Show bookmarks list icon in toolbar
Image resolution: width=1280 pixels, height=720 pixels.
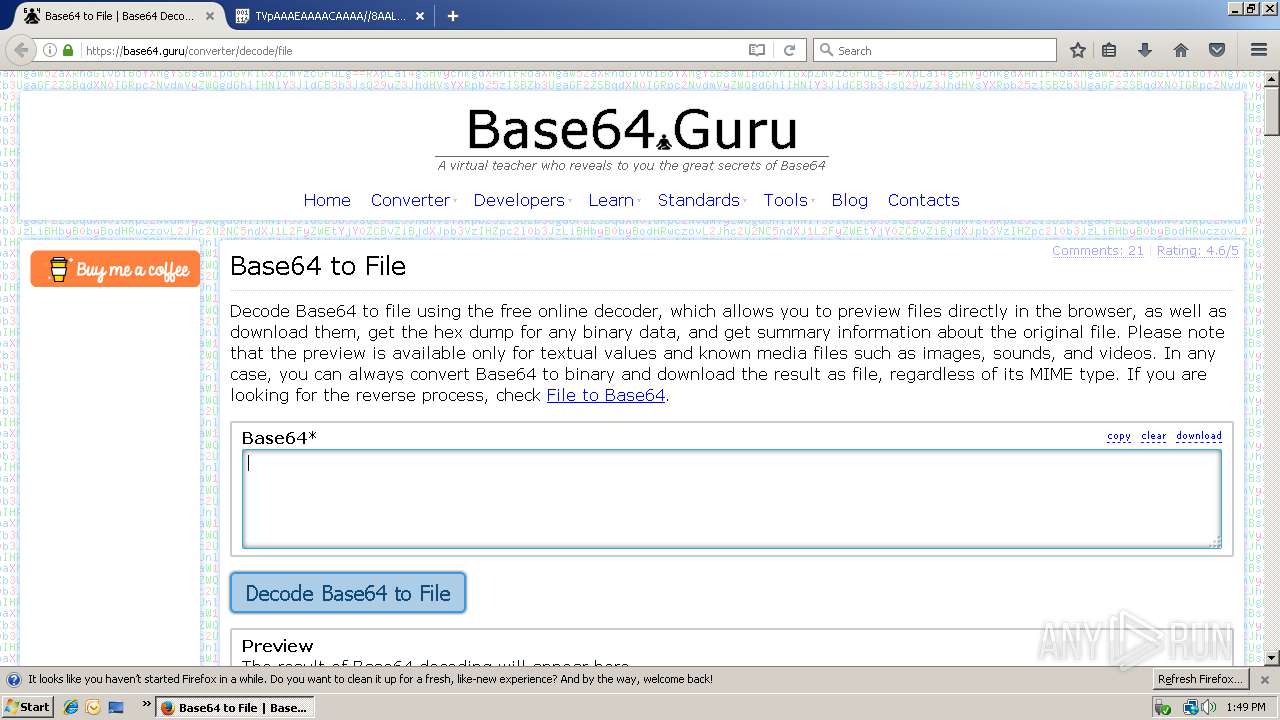point(1109,50)
